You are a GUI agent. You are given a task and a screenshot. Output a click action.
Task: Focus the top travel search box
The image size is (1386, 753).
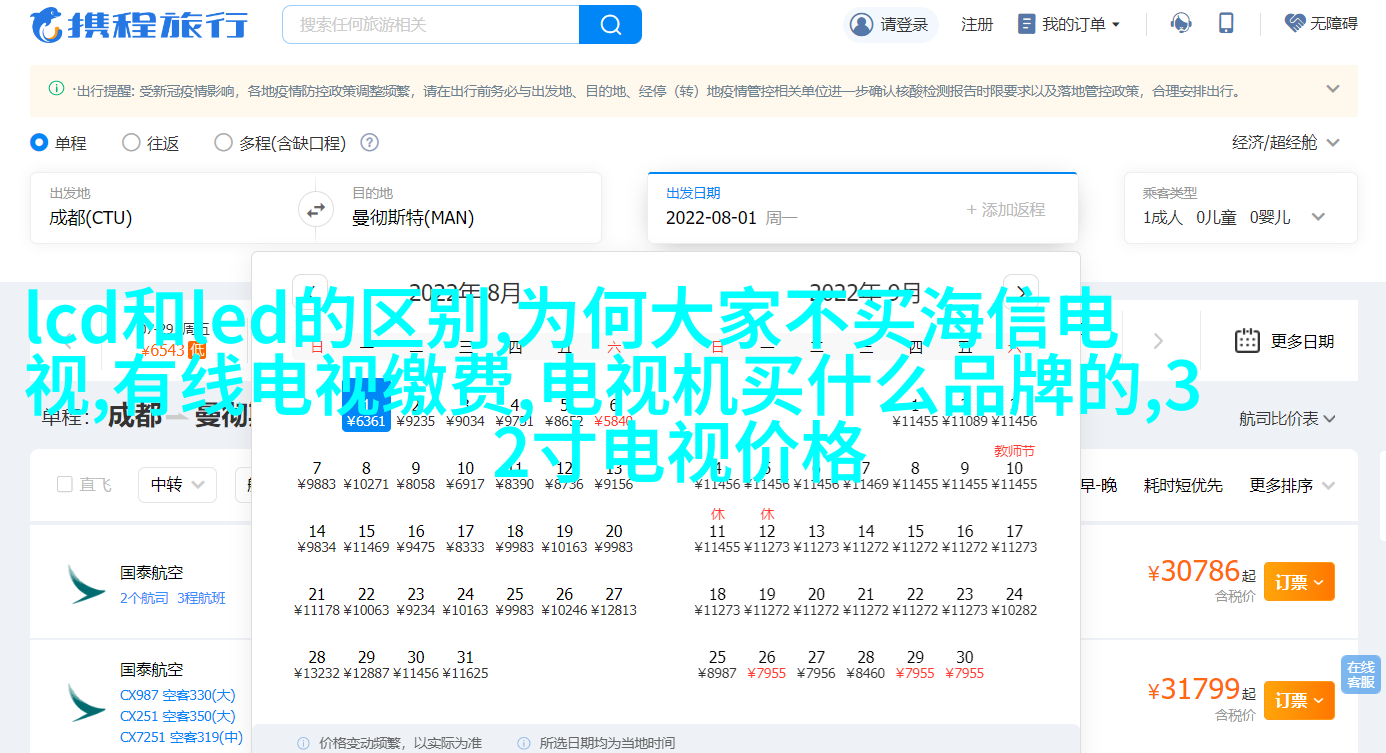(431, 24)
